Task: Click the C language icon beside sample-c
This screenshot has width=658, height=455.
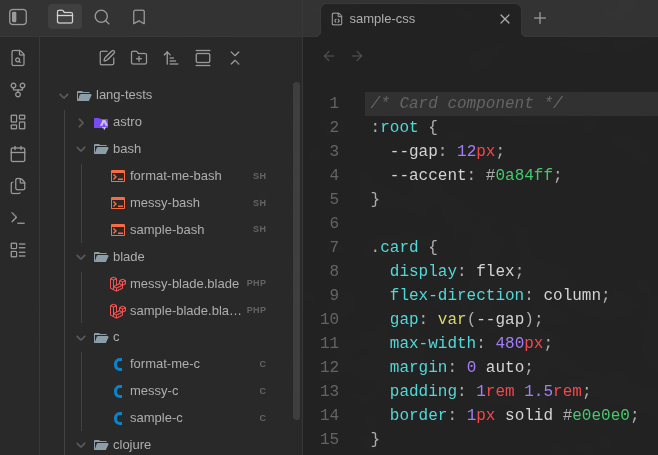Action: point(118,418)
